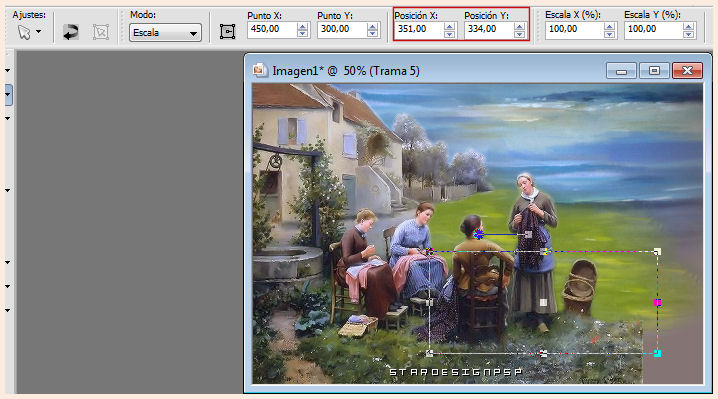Click the rotation pivot handle near blue arrow

pyautogui.click(x=528, y=235)
